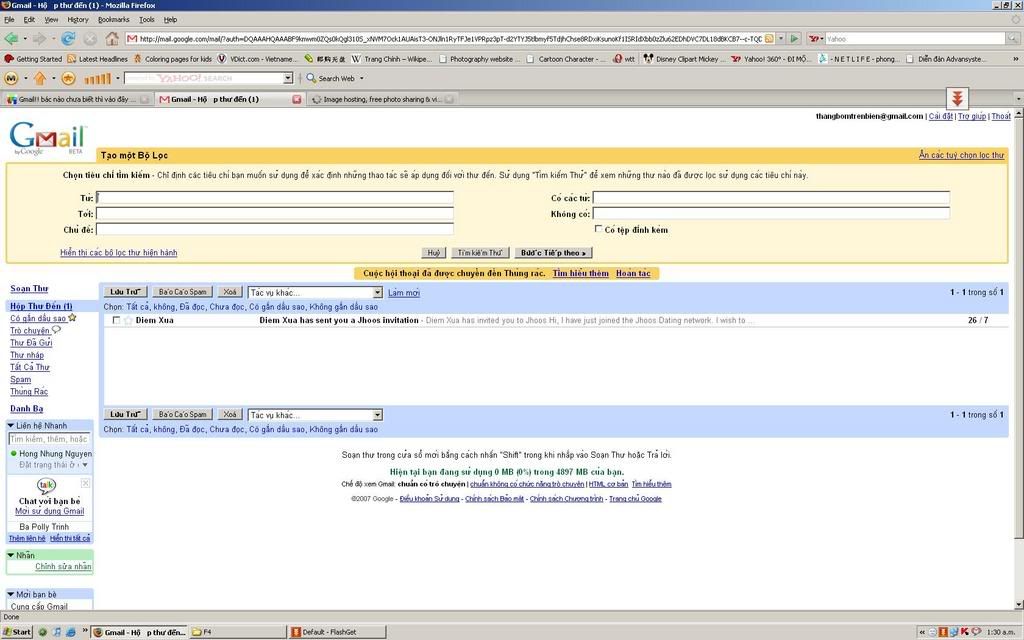The image size is (1024, 640).
Task: Click the Google Talk logo icon
Action: [x=46, y=485]
